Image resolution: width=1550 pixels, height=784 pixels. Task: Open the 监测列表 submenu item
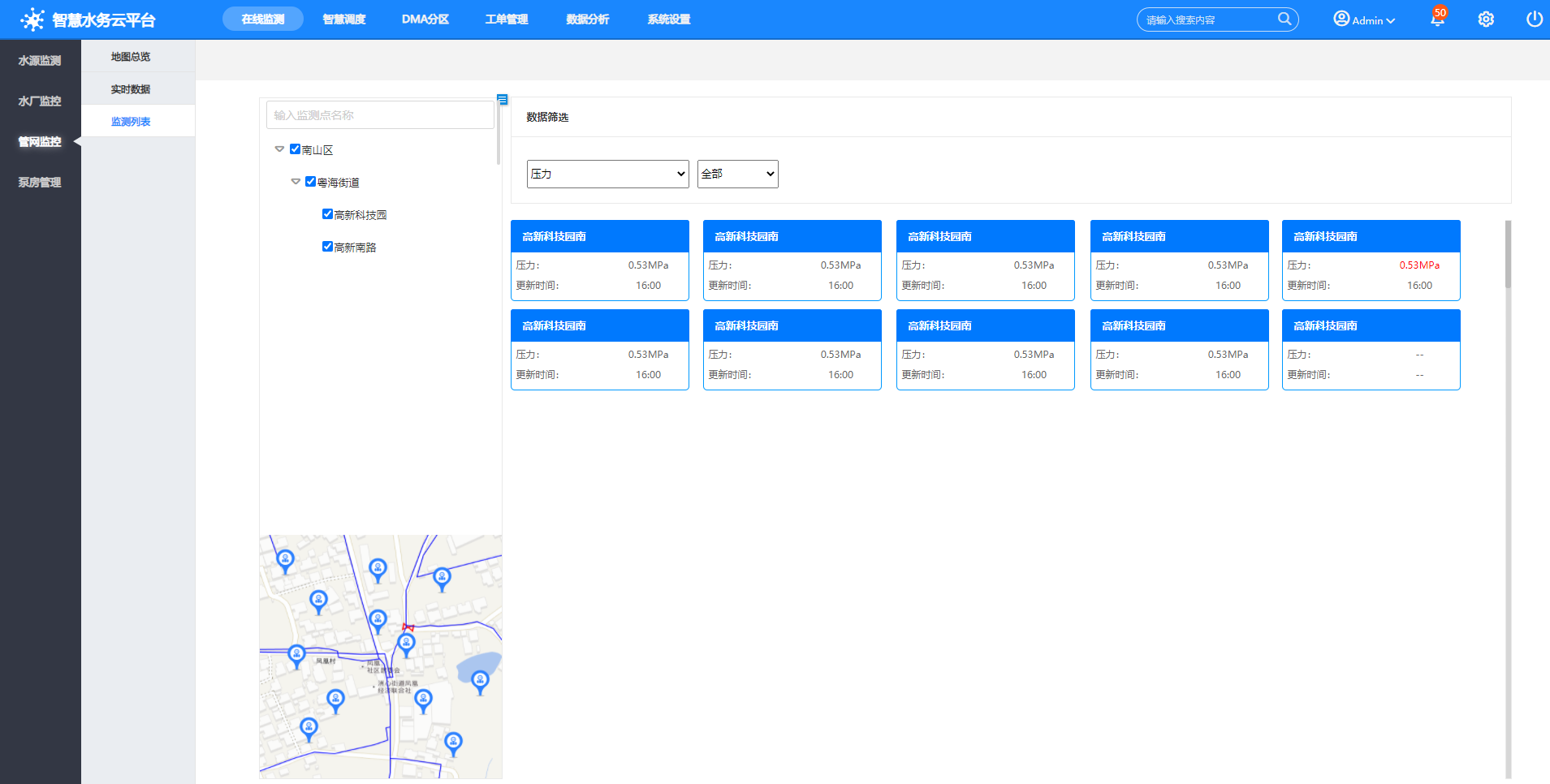(x=138, y=121)
